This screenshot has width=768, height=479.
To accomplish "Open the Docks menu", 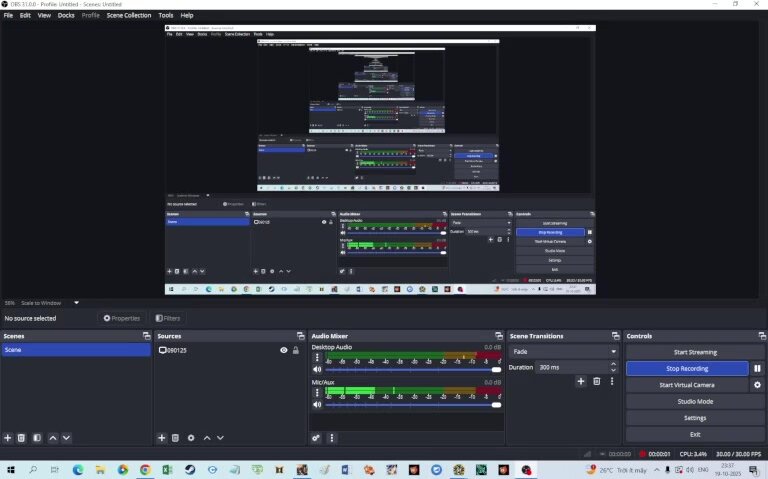I will (66, 16).
